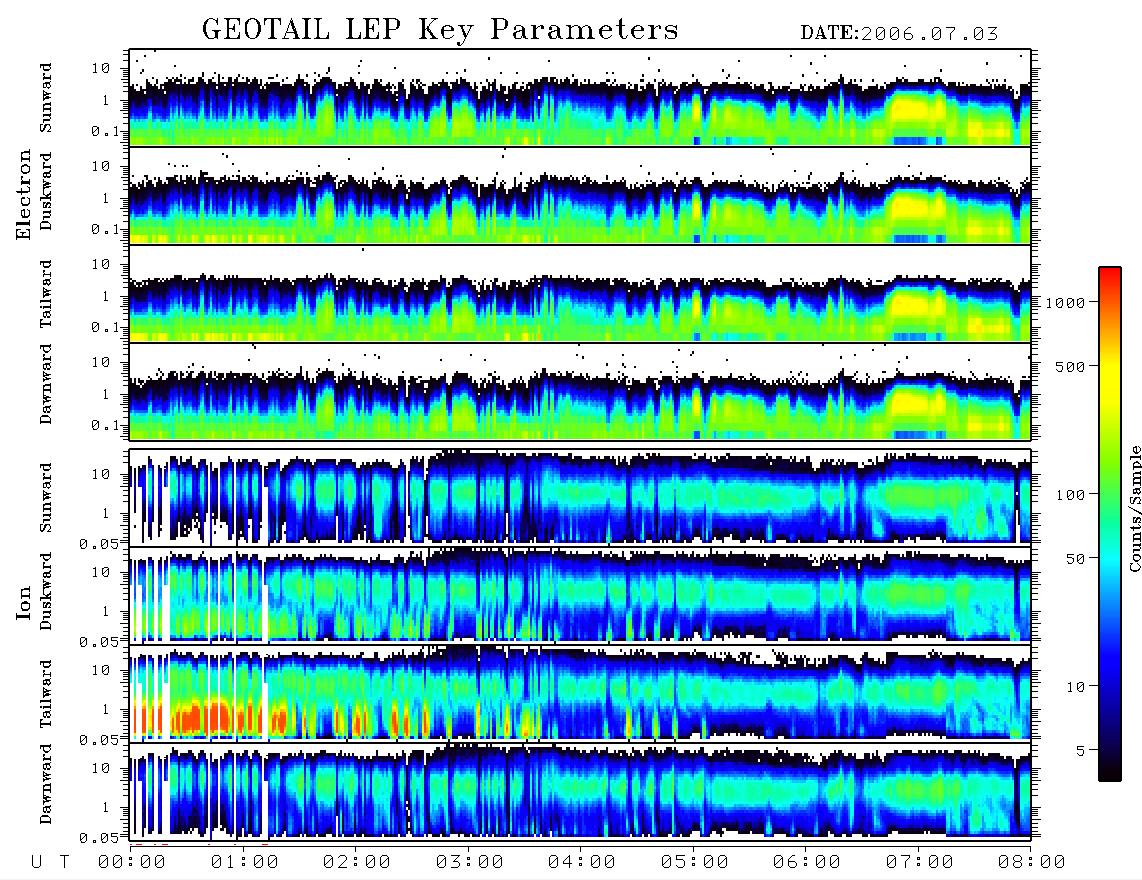Click the 04:00 time tick label
Viewport: 1142px width, 880px height.
click(x=582, y=862)
